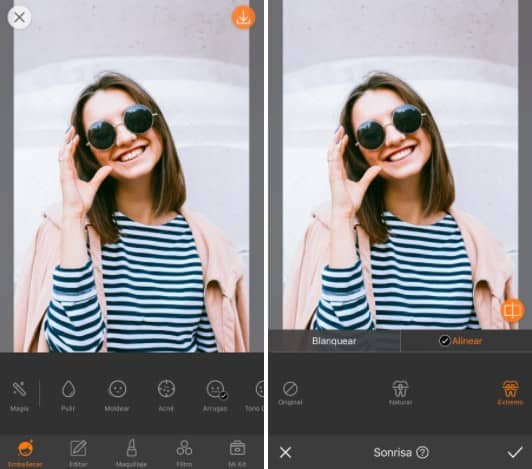
Task: Switch to the Embellecer tab
Action: (x=25, y=453)
